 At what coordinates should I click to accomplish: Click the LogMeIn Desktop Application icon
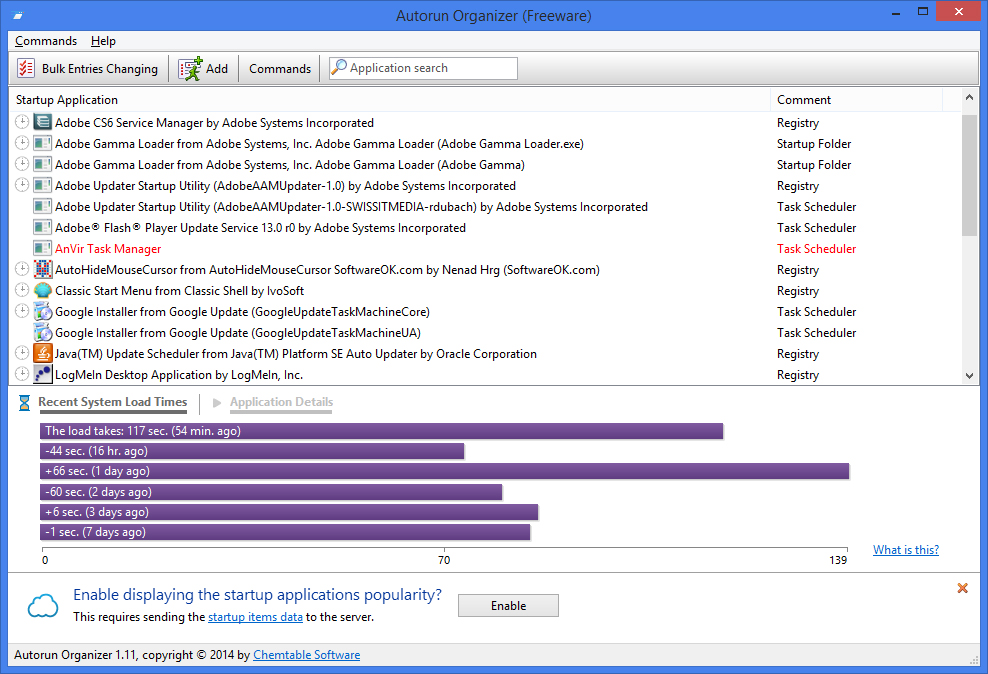click(42, 374)
